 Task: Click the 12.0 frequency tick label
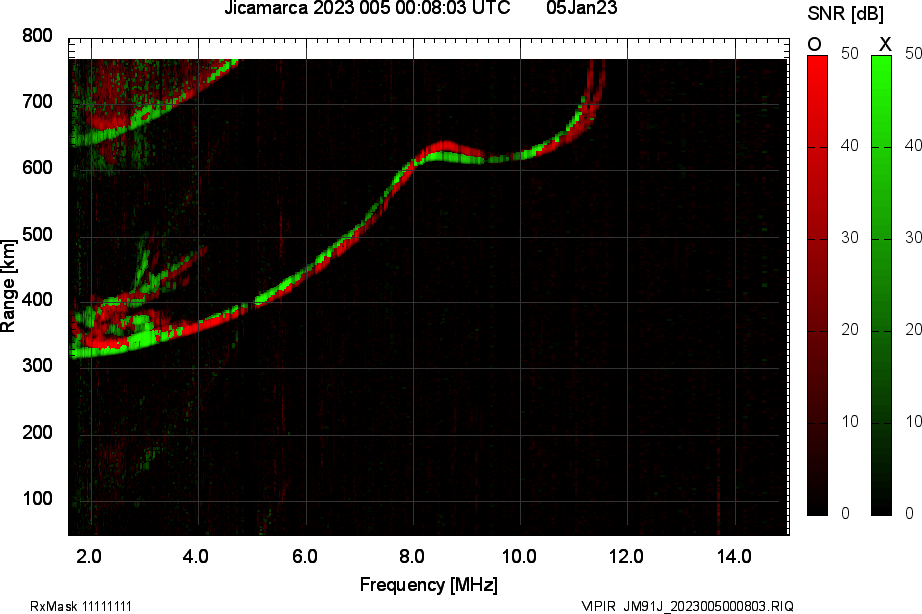pyautogui.click(x=626, y=556)
